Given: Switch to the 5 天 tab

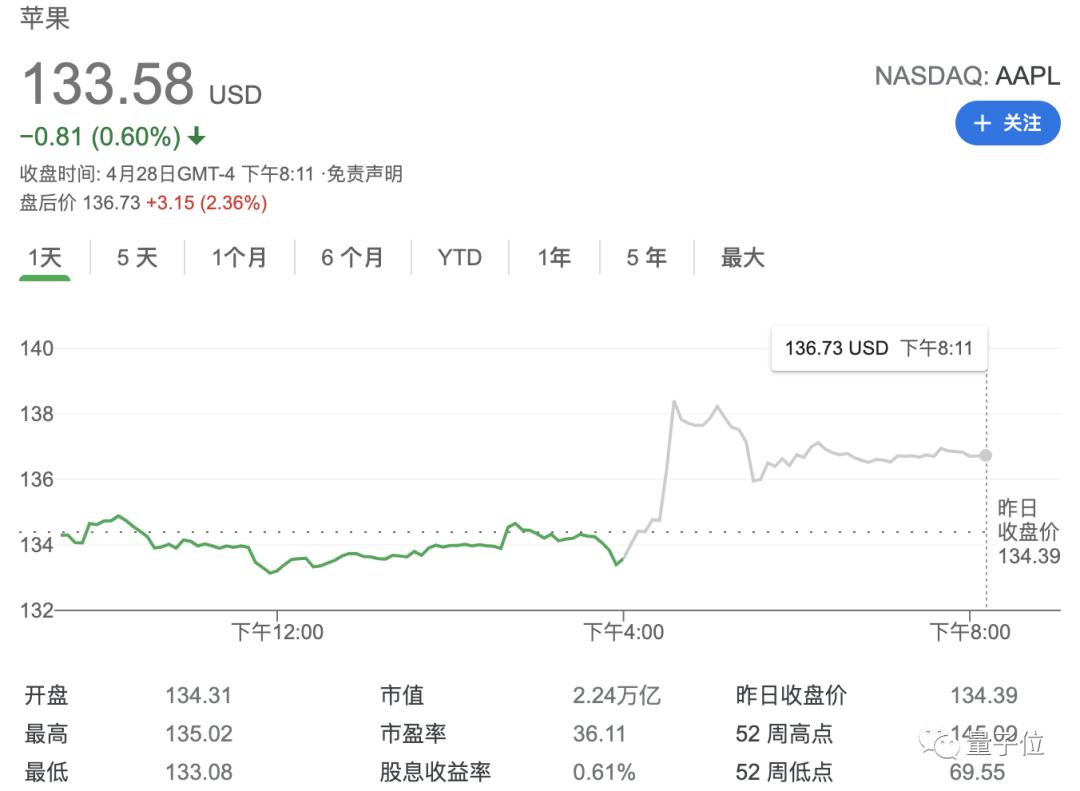Looking at the screenshot, I should point(137,258).
